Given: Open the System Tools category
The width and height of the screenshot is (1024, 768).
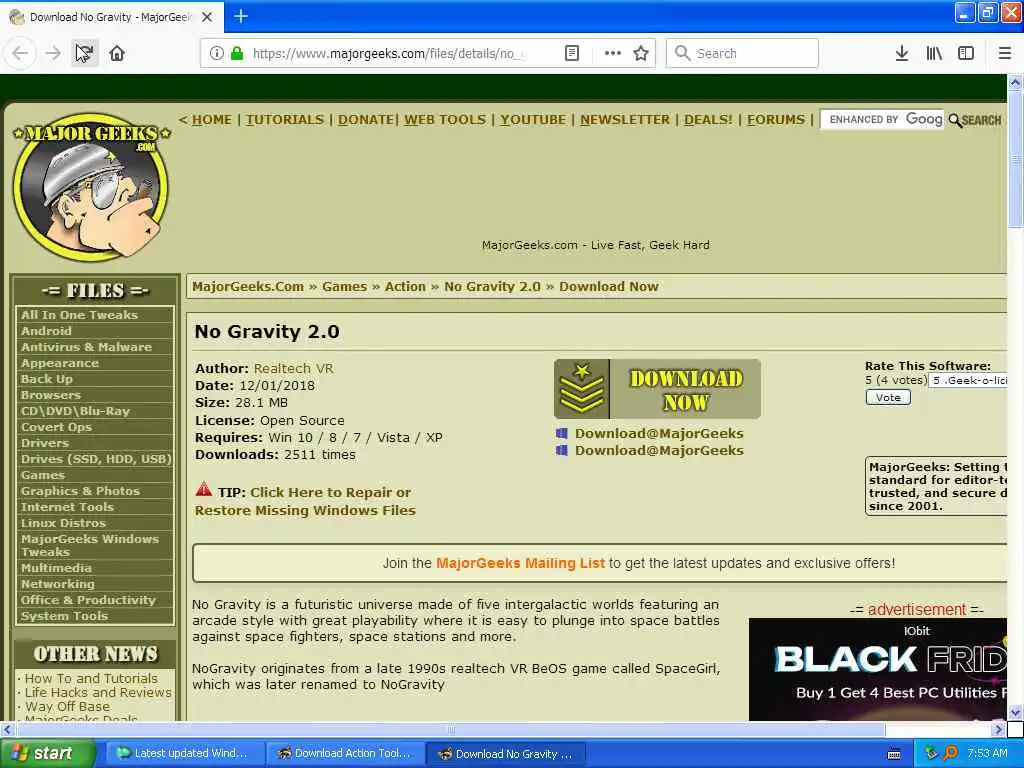Looking at the screenshot, I should point(64,616).
